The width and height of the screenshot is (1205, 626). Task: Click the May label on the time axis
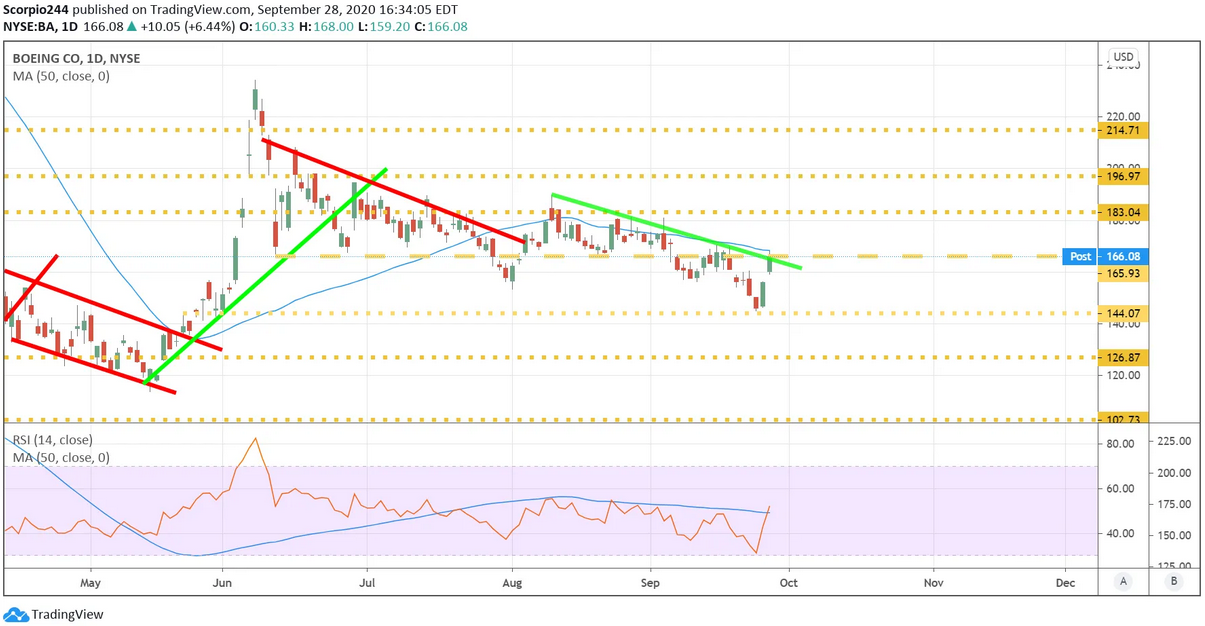(91, 581)
